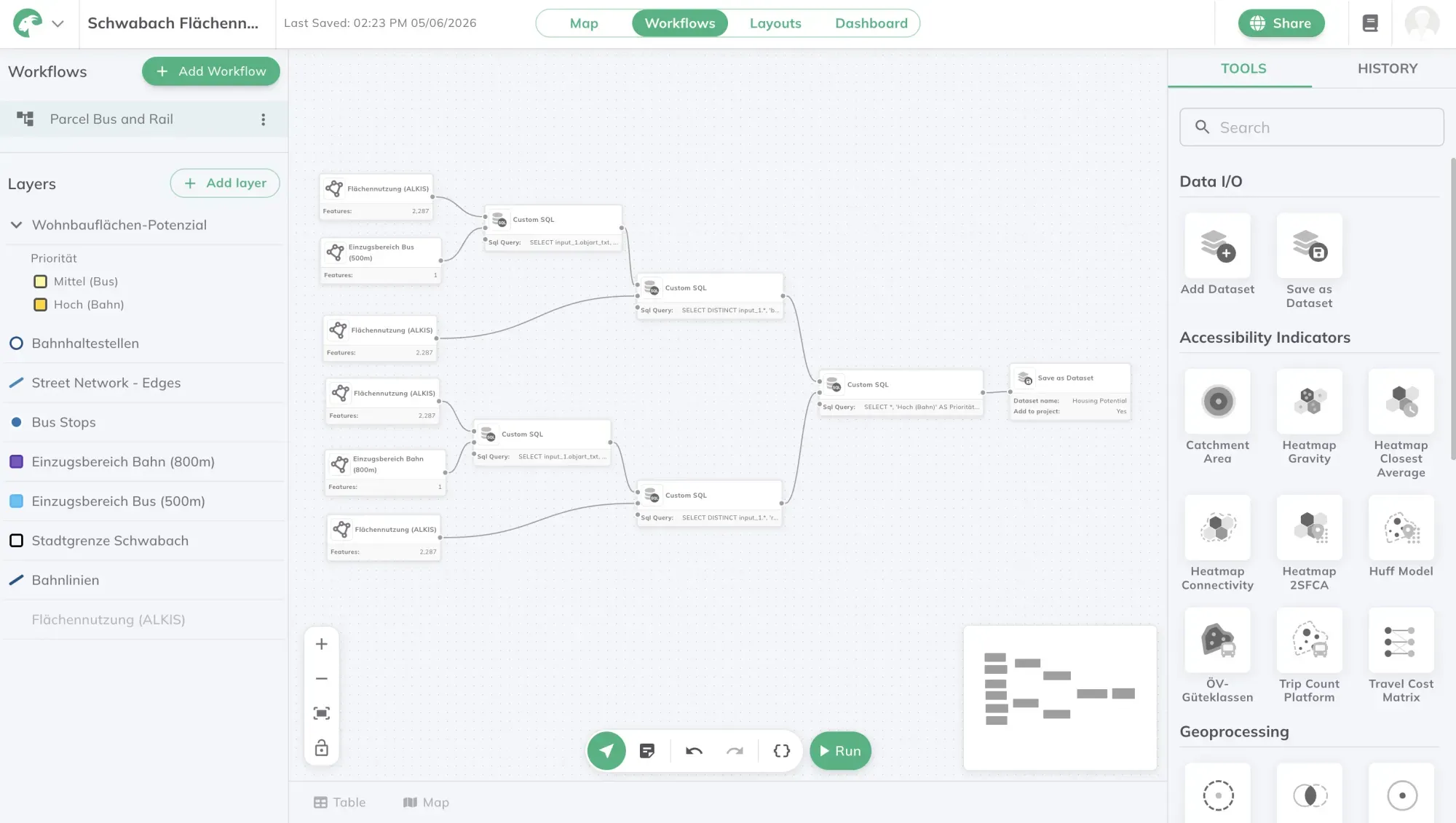Click the fit-to-view canvas icon
The height and width of the screenshot is (823, 1456).
pyautogui.click(x=321, y=713)
